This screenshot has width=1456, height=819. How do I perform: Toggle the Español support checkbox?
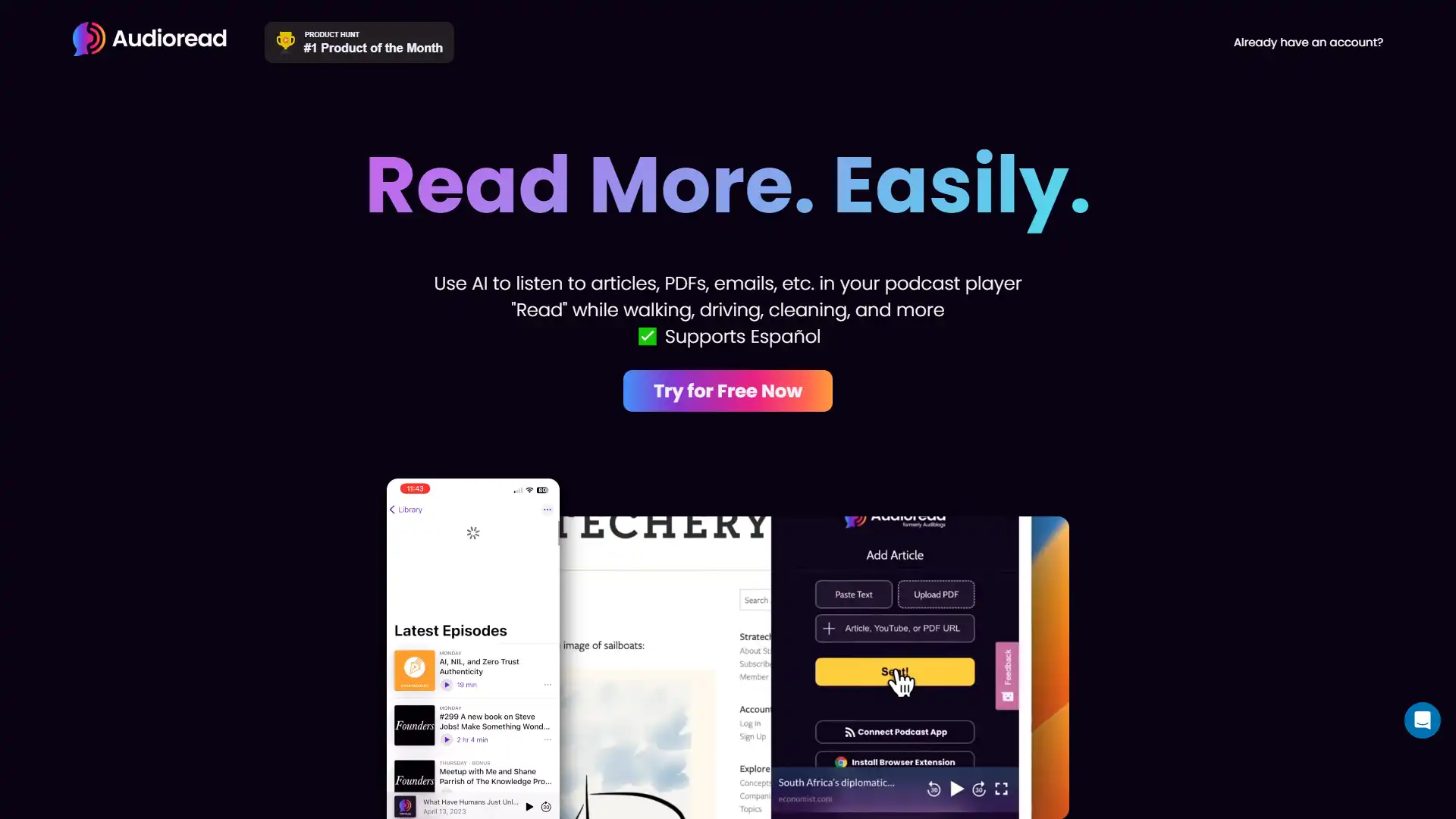(x=647, y=336)
